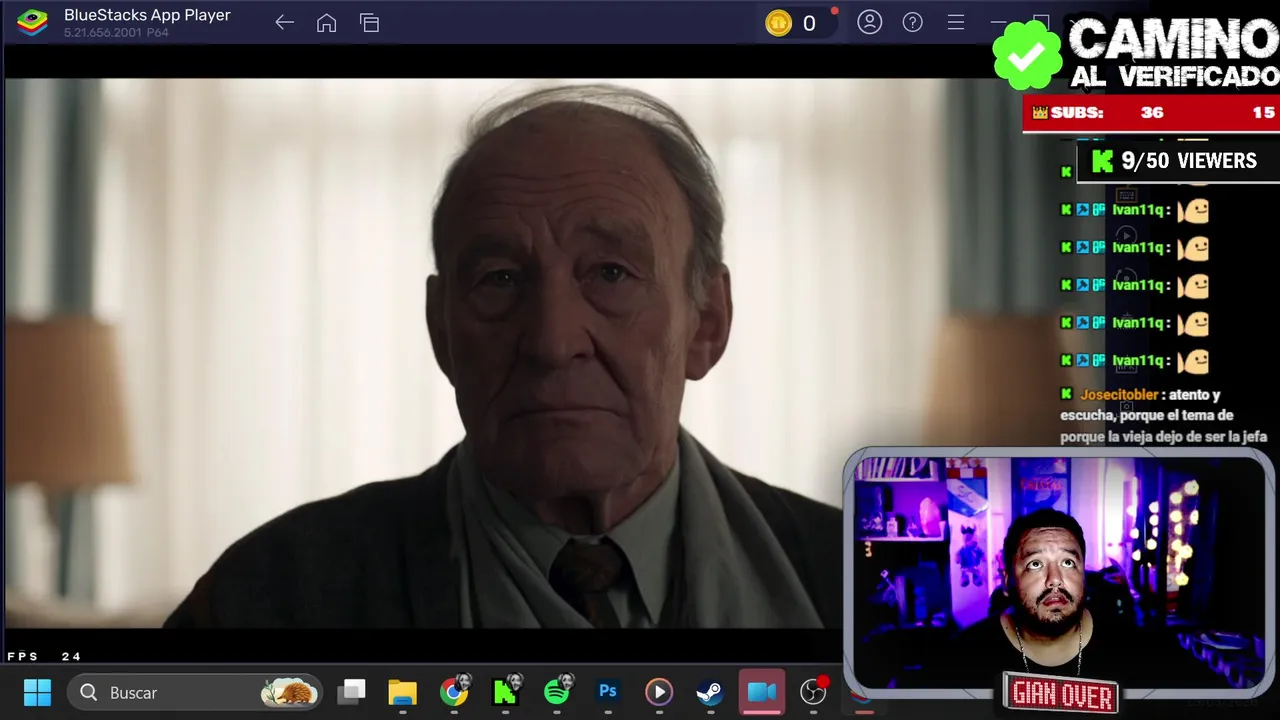Open the green Kick app in taskbar
Screen dimensions: 1280x720
click(x=505, y=692)
